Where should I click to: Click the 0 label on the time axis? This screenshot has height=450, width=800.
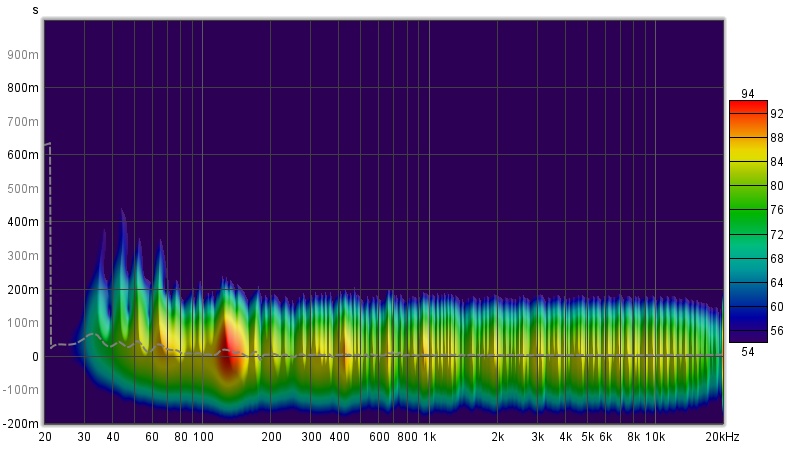click(x=35, y=356)
